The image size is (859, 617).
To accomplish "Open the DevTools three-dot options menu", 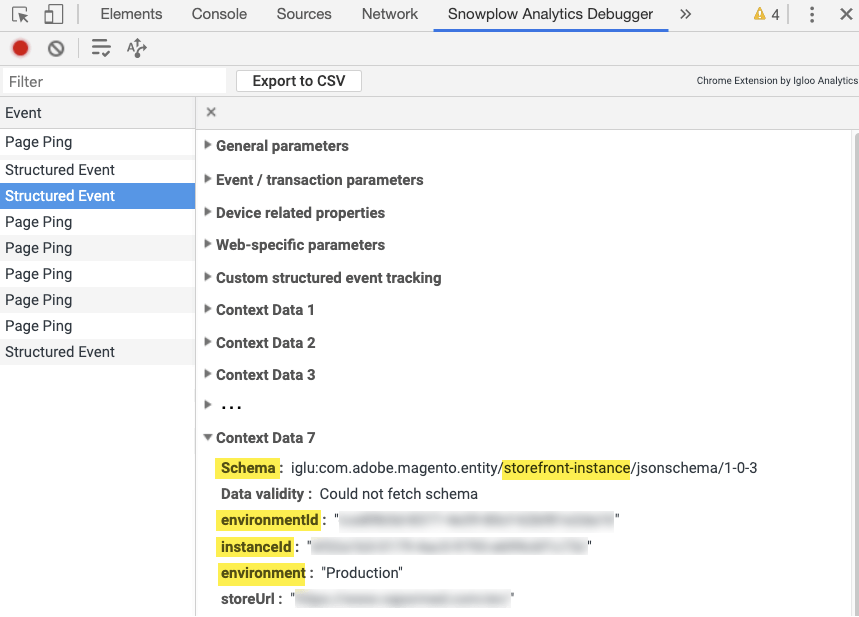I will coord(811,15).
